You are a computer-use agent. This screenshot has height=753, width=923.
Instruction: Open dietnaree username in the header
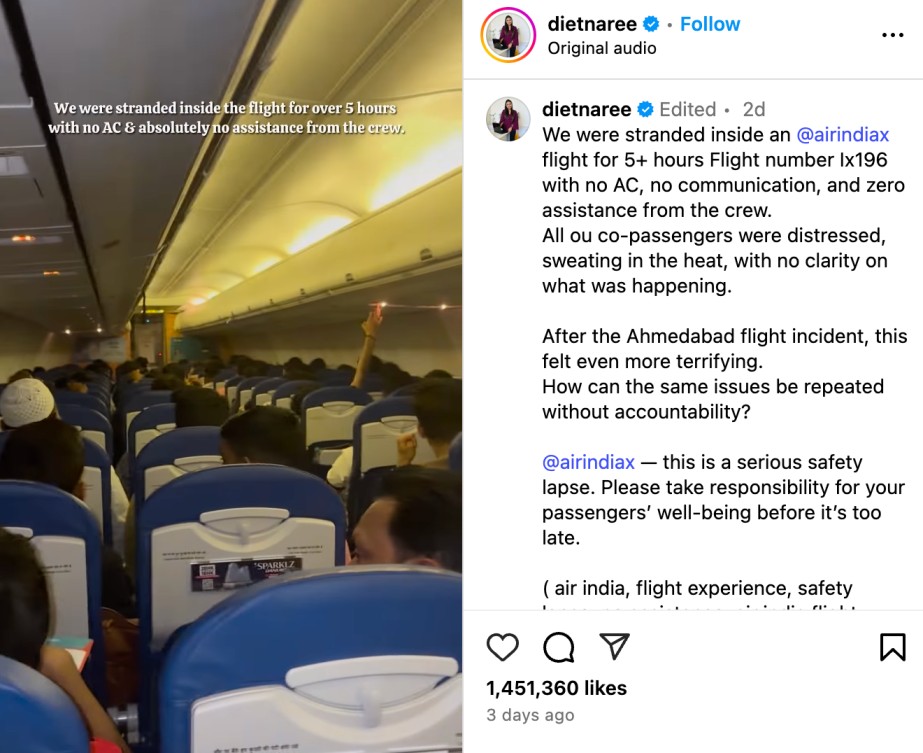[592, 24]
